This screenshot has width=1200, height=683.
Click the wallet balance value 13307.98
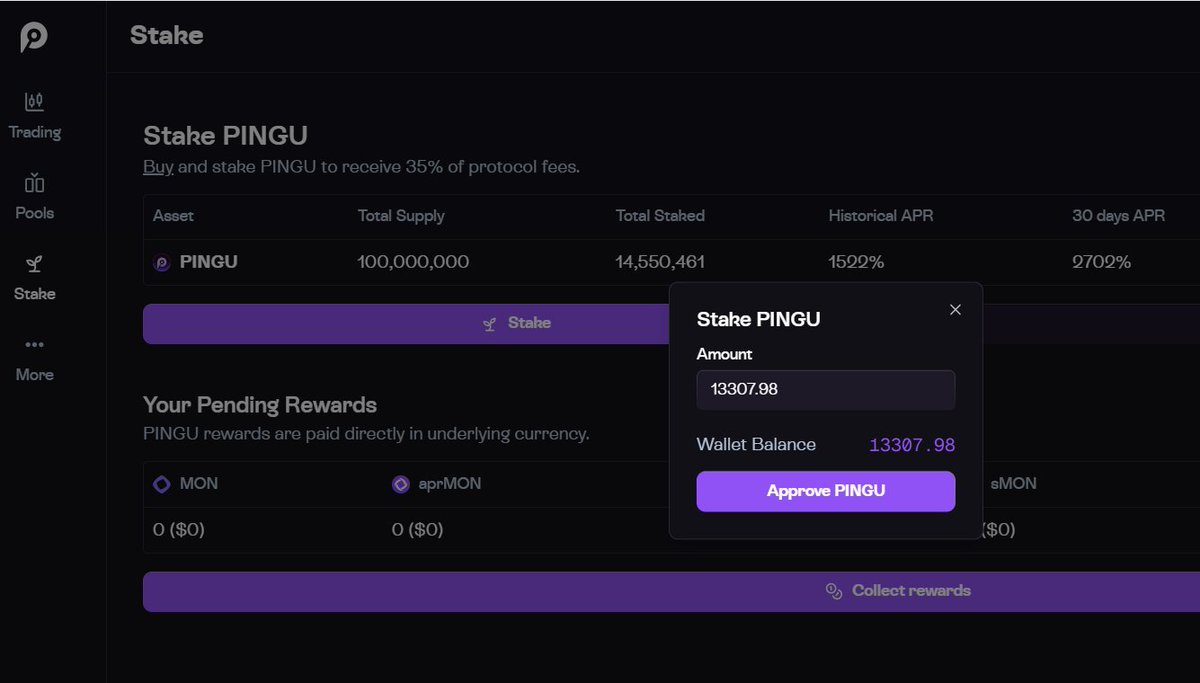pyautogui.click(x=912, y=445)
